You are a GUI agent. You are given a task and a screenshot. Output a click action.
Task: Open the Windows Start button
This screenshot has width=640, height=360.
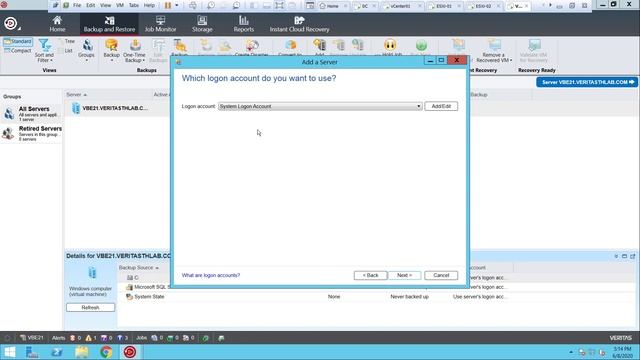pos(9,352)
